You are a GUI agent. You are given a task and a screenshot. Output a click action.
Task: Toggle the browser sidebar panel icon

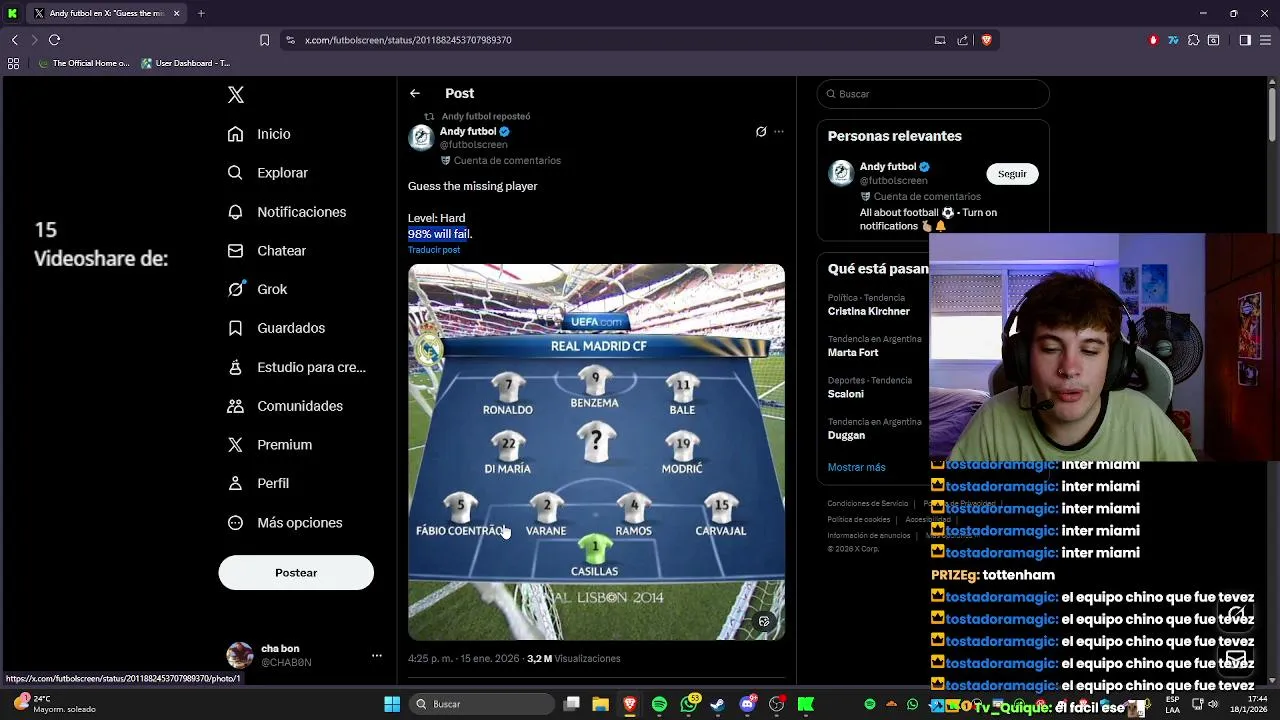[x=1245, y=40]
